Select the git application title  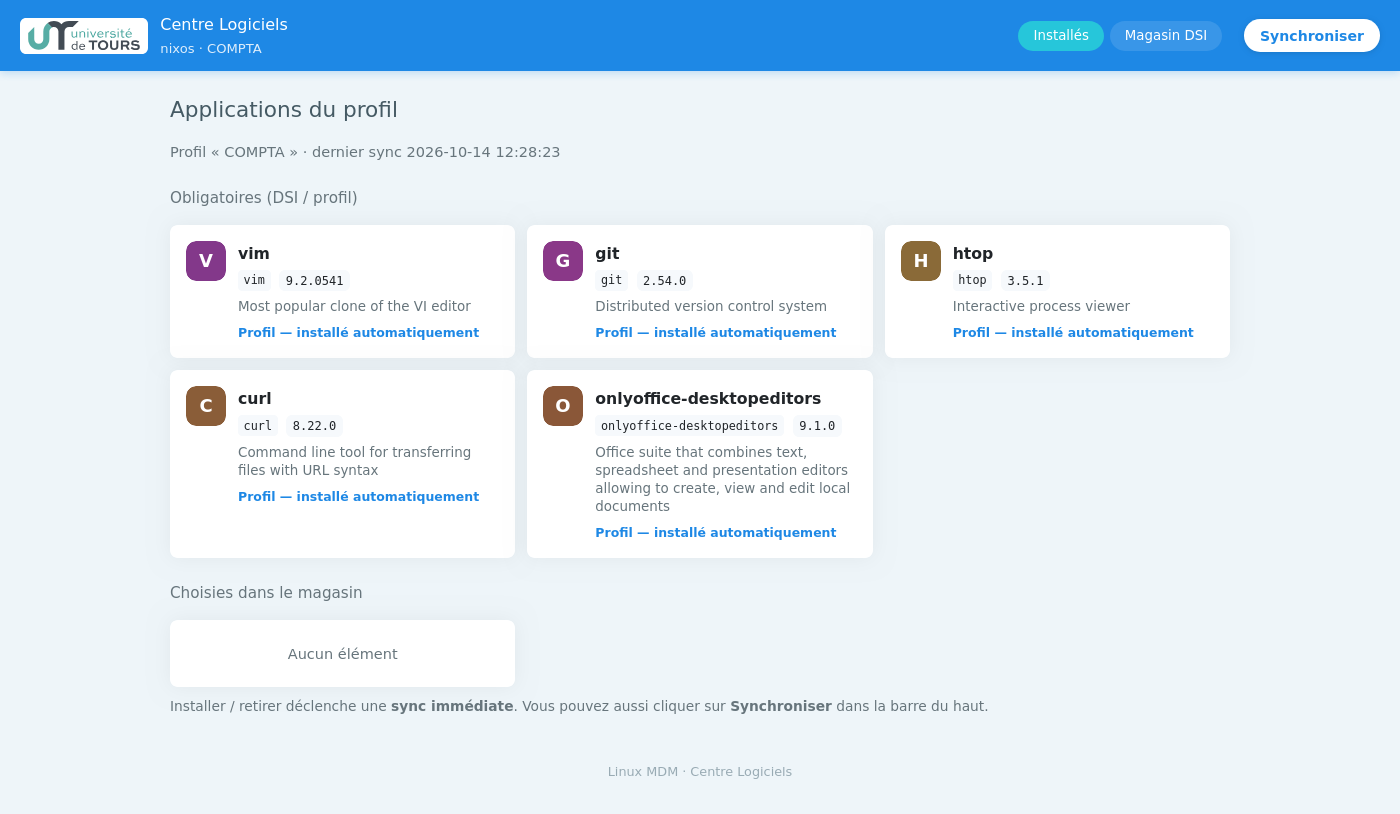click(x=607, y=254)
